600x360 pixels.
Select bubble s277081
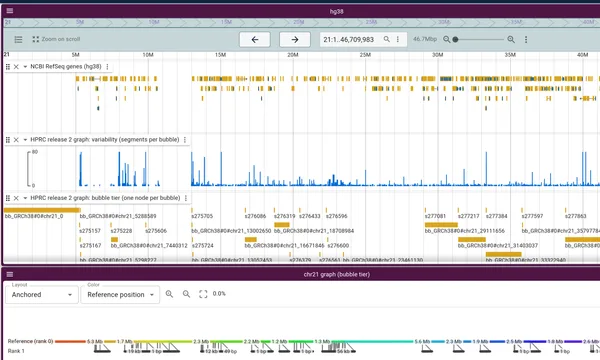pyautogui.click(x=435, y=216)
